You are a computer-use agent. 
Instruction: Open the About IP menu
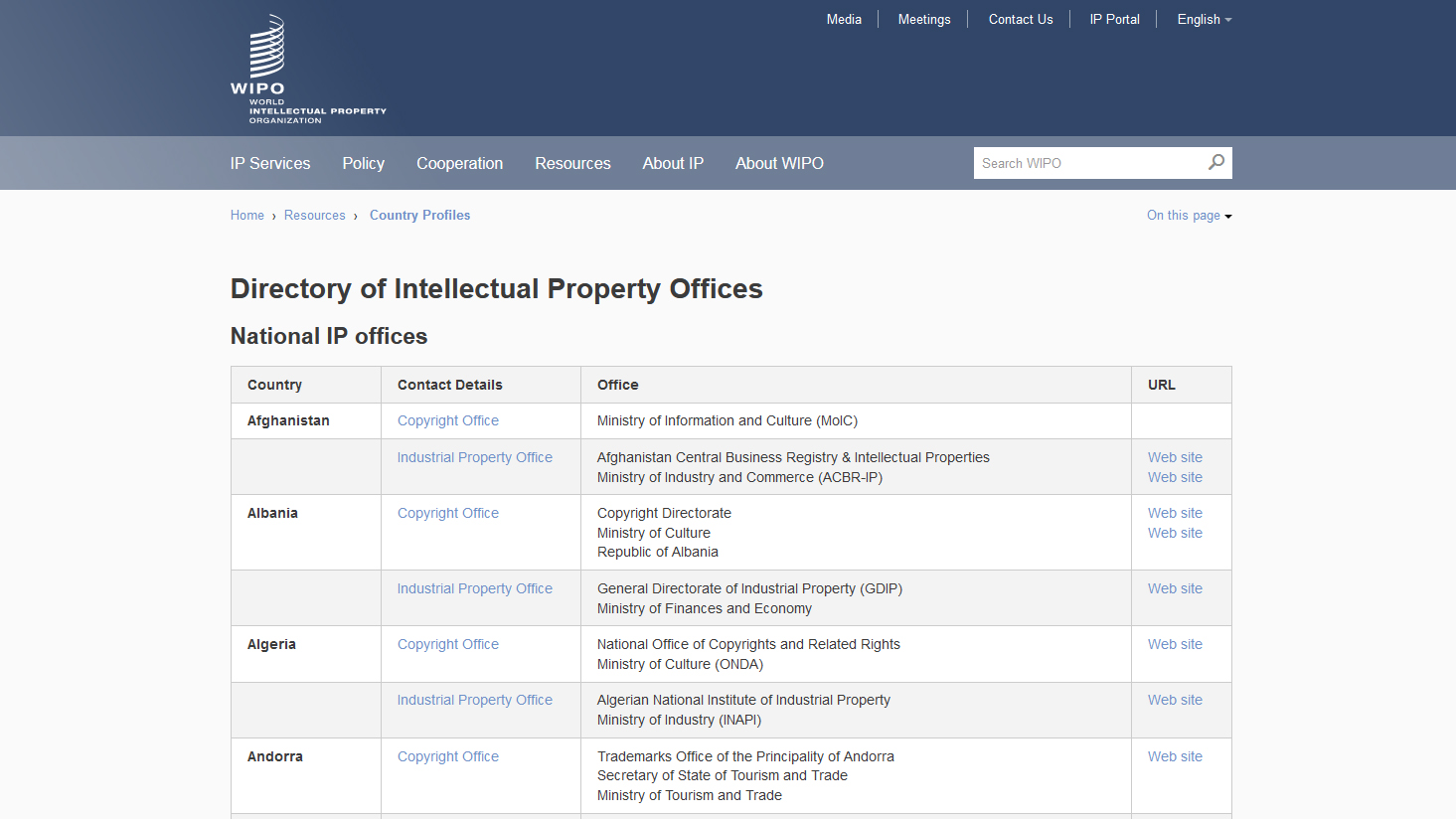tap(673, 164)
